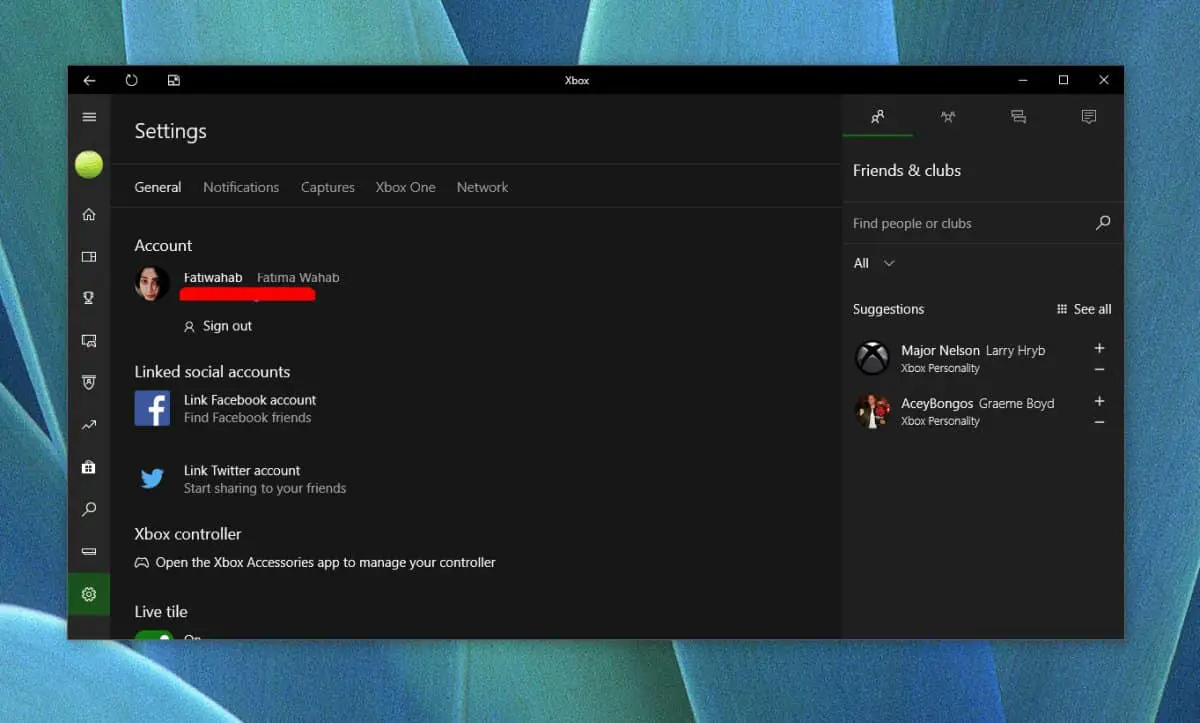
Task: Open Game DVR captures sidebar icon
Action: [x=89, y=341]
